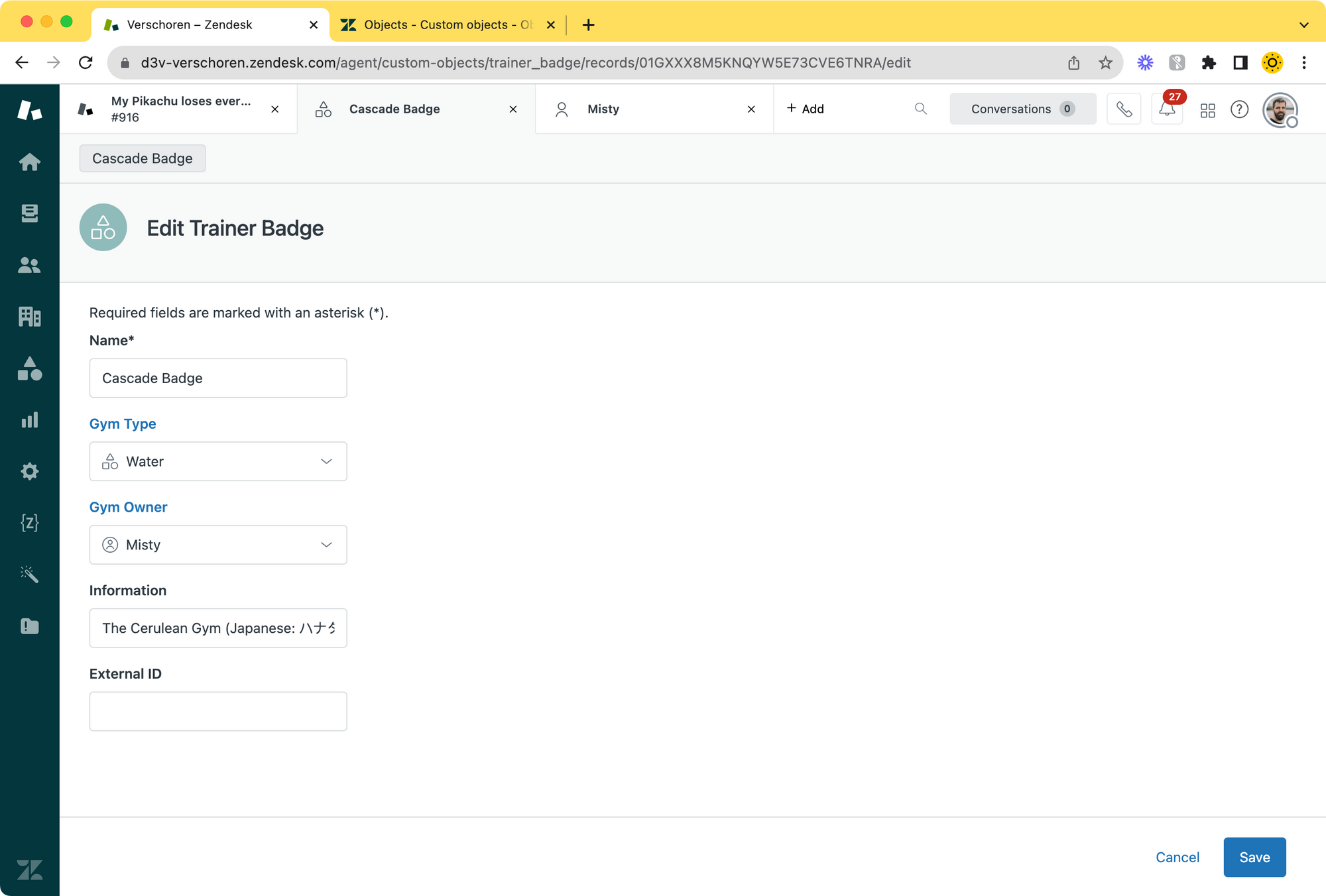1326x896 pixels.
Task: Open the Reporting bar chart icon
Action: tap(29, 420)
